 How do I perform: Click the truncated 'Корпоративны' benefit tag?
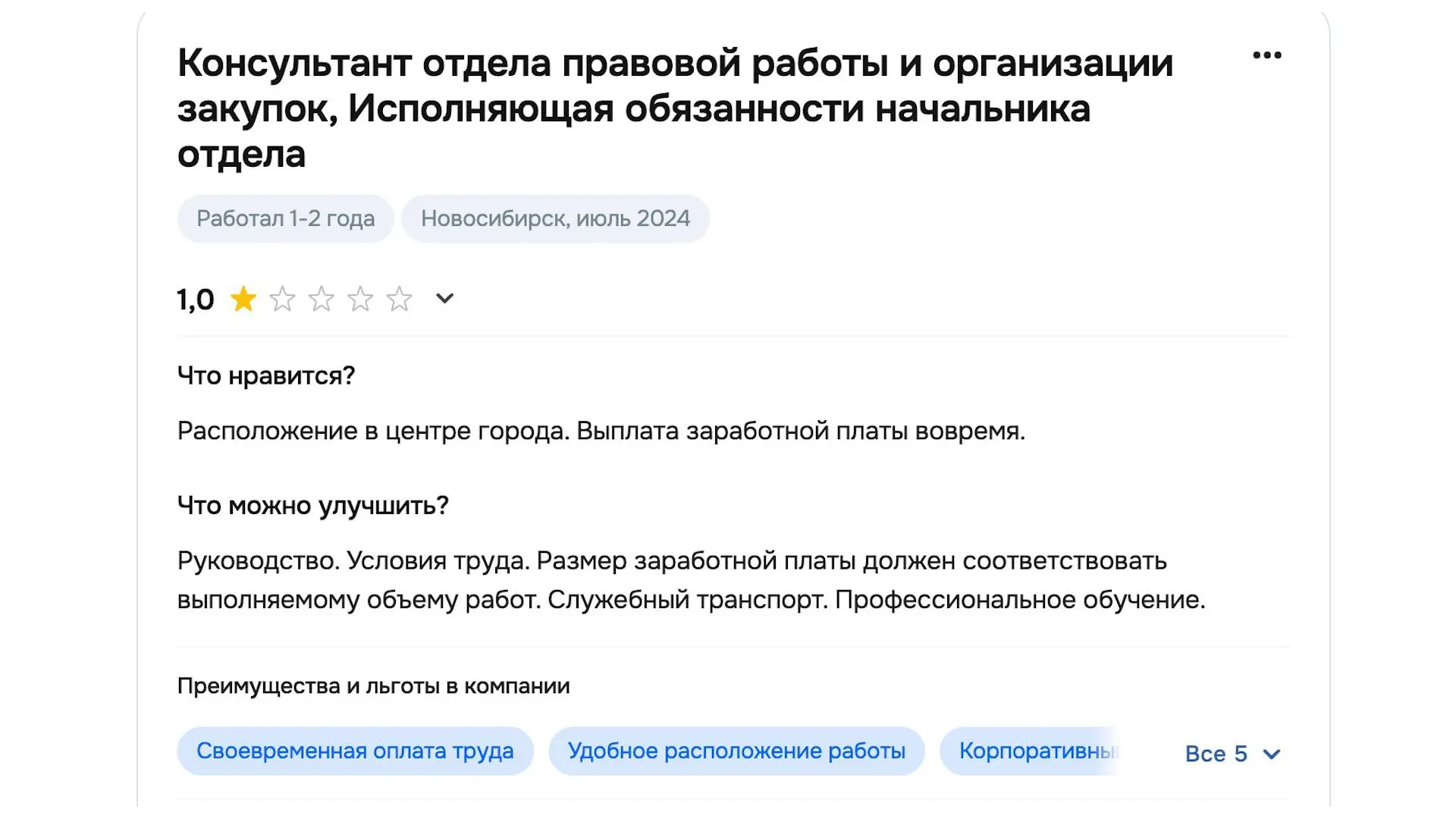(1030, 751)
